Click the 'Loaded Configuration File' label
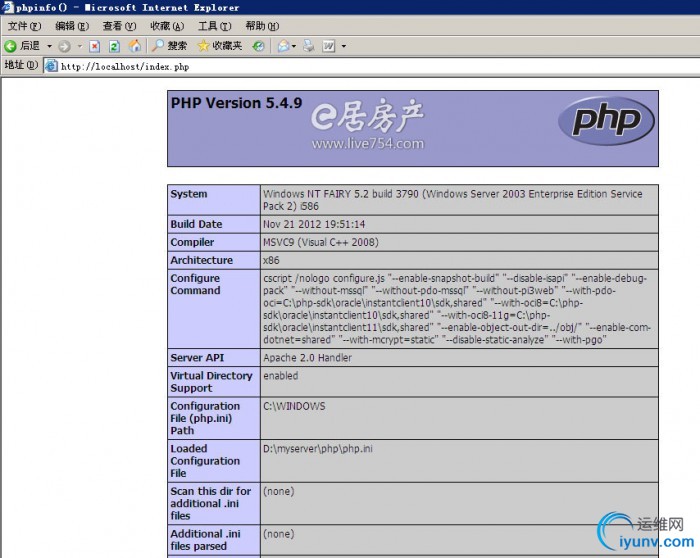Viewport: 700px width, 558px height. (x=205, y=461)
